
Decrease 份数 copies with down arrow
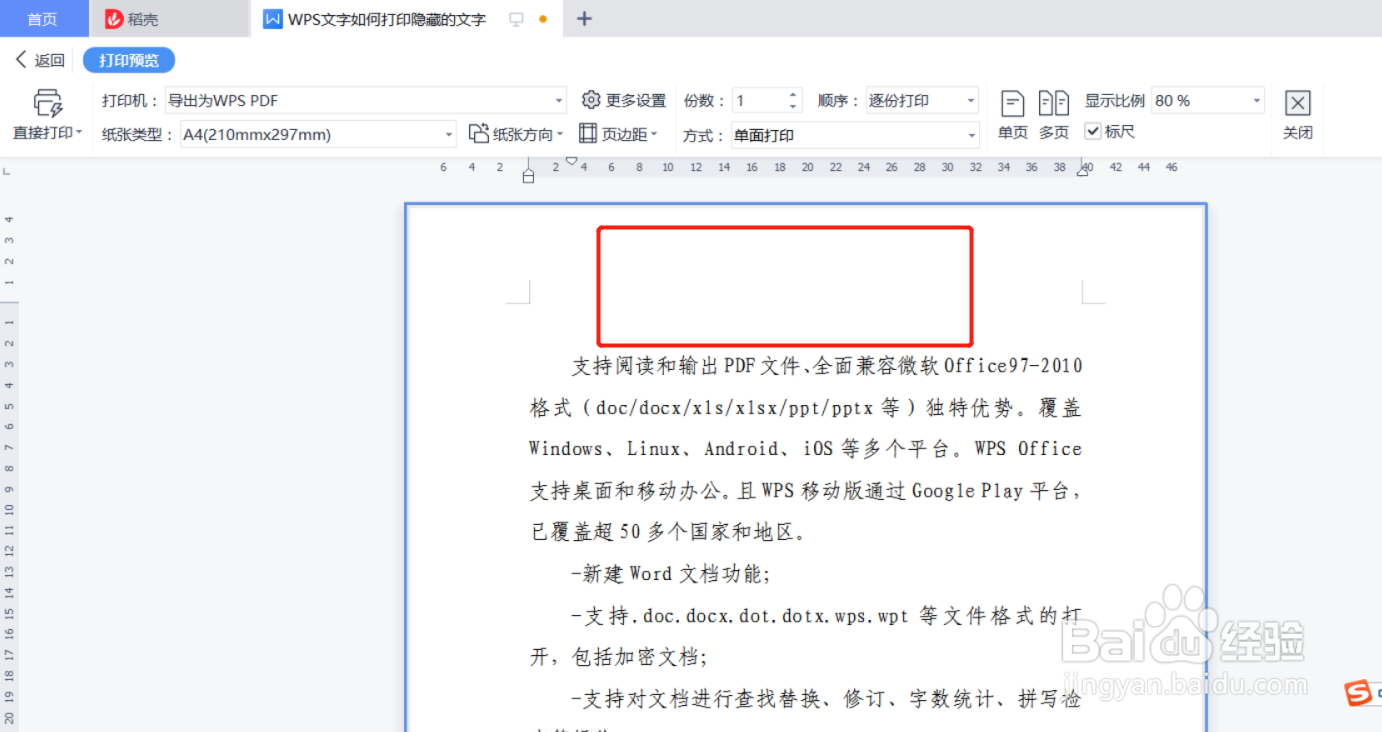tap(794, 106)
